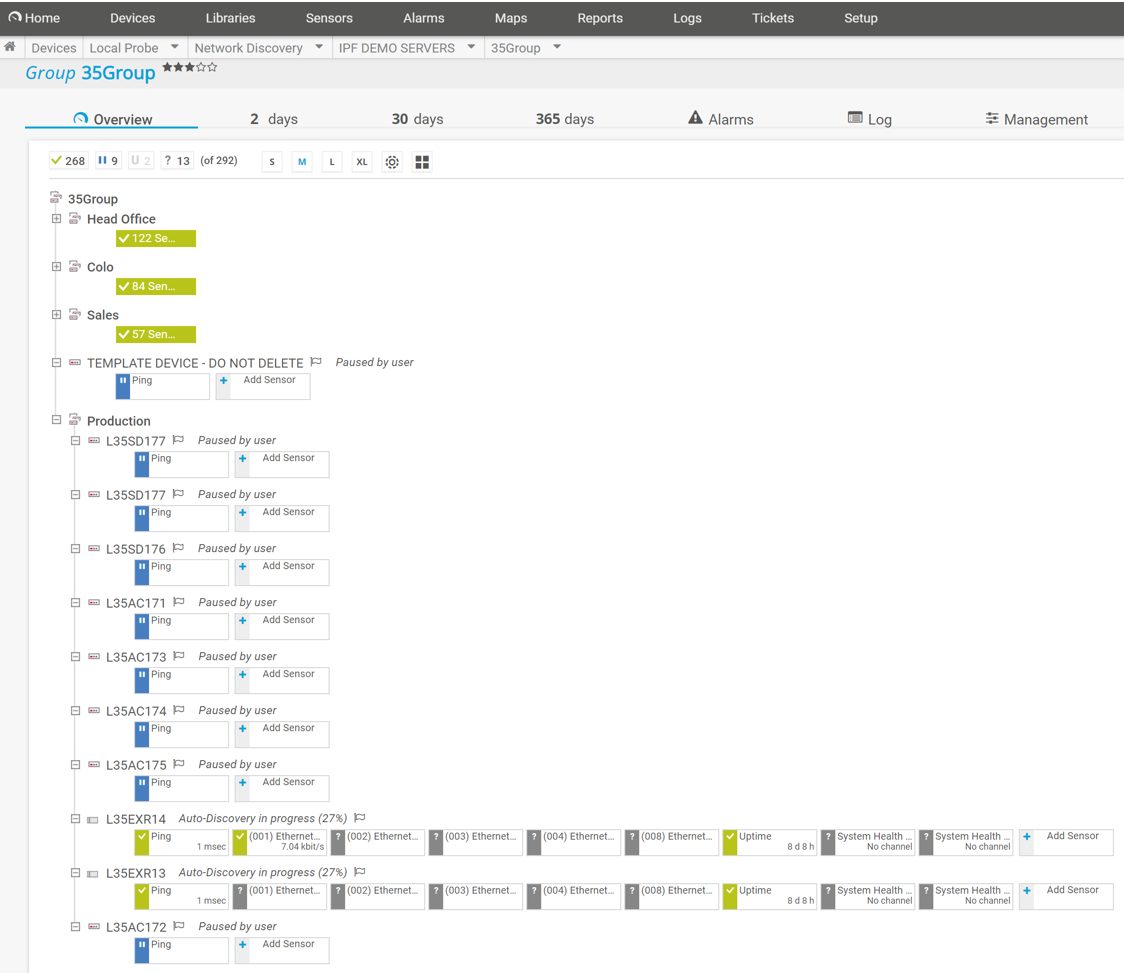Expand the Head Office group

(x=56, y=219)
